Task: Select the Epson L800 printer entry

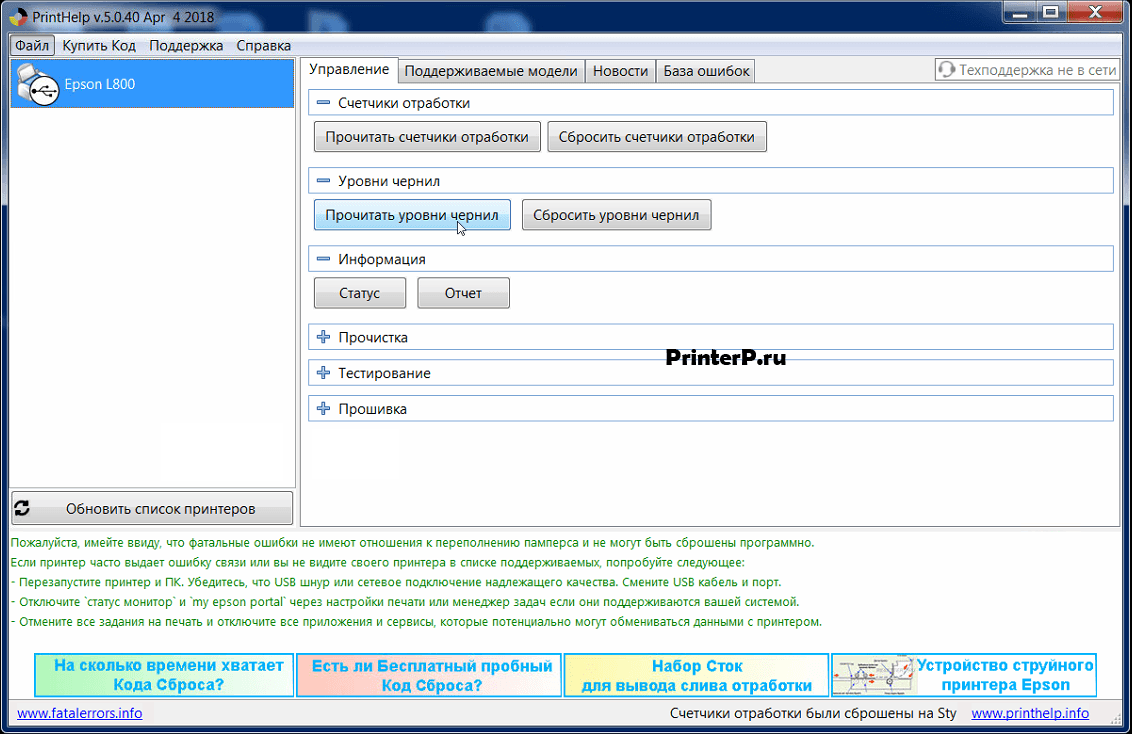Action: 152,84
